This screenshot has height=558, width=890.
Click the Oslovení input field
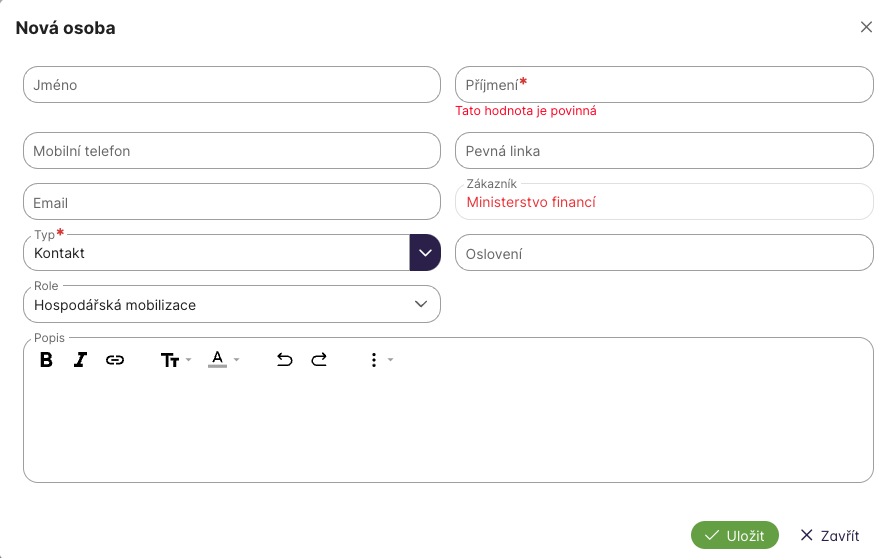coord(664,253)
